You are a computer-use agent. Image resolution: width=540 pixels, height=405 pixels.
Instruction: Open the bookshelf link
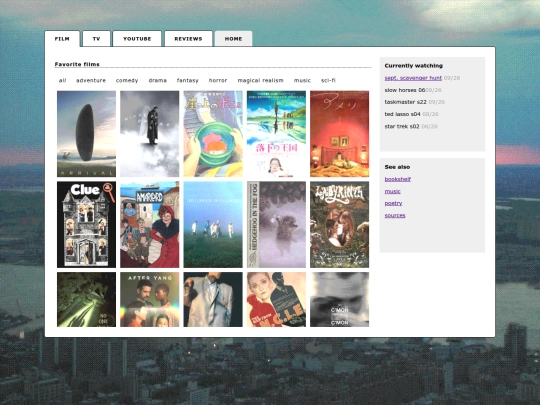click(397, 179)
